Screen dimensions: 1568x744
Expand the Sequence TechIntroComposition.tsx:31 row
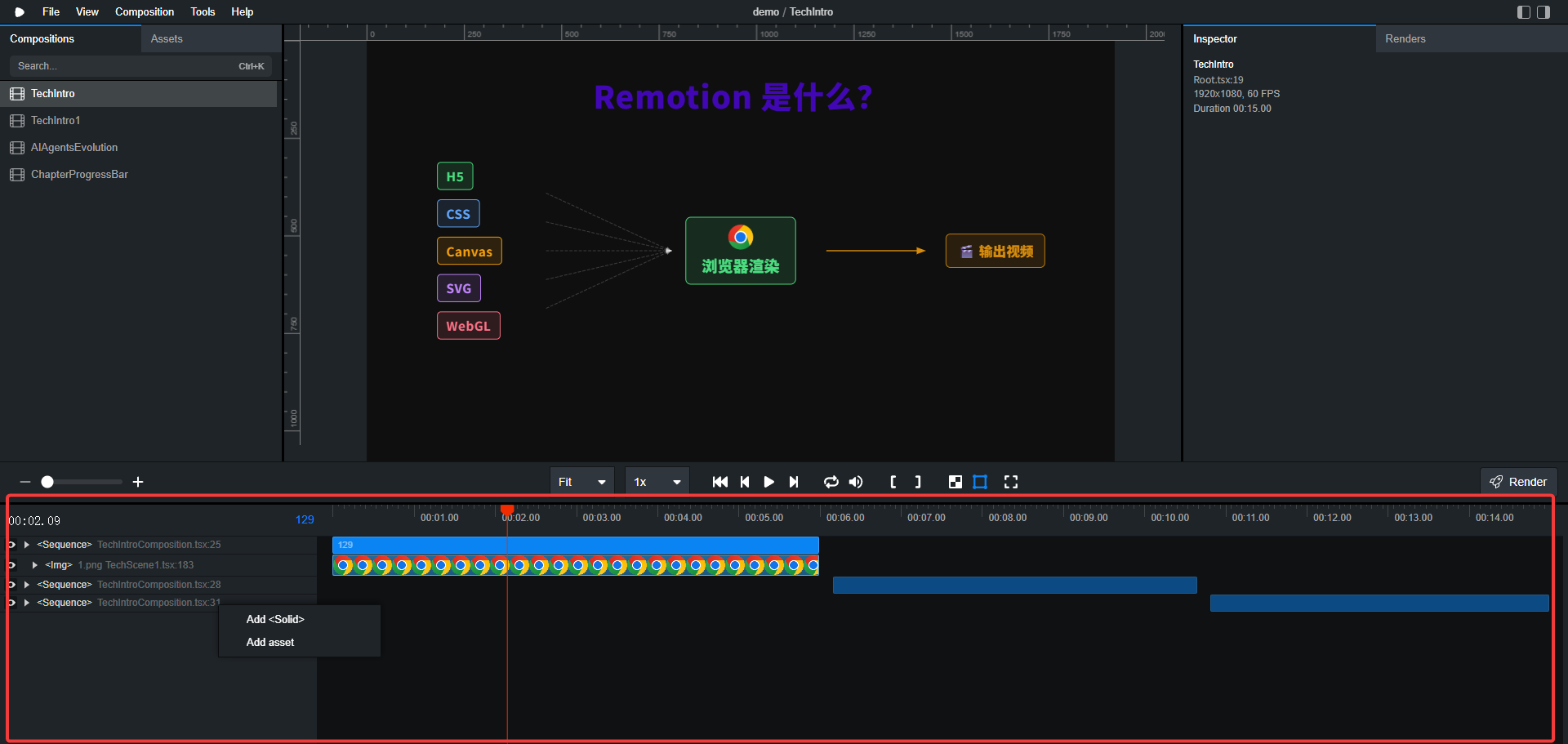(x=27, y=603)
